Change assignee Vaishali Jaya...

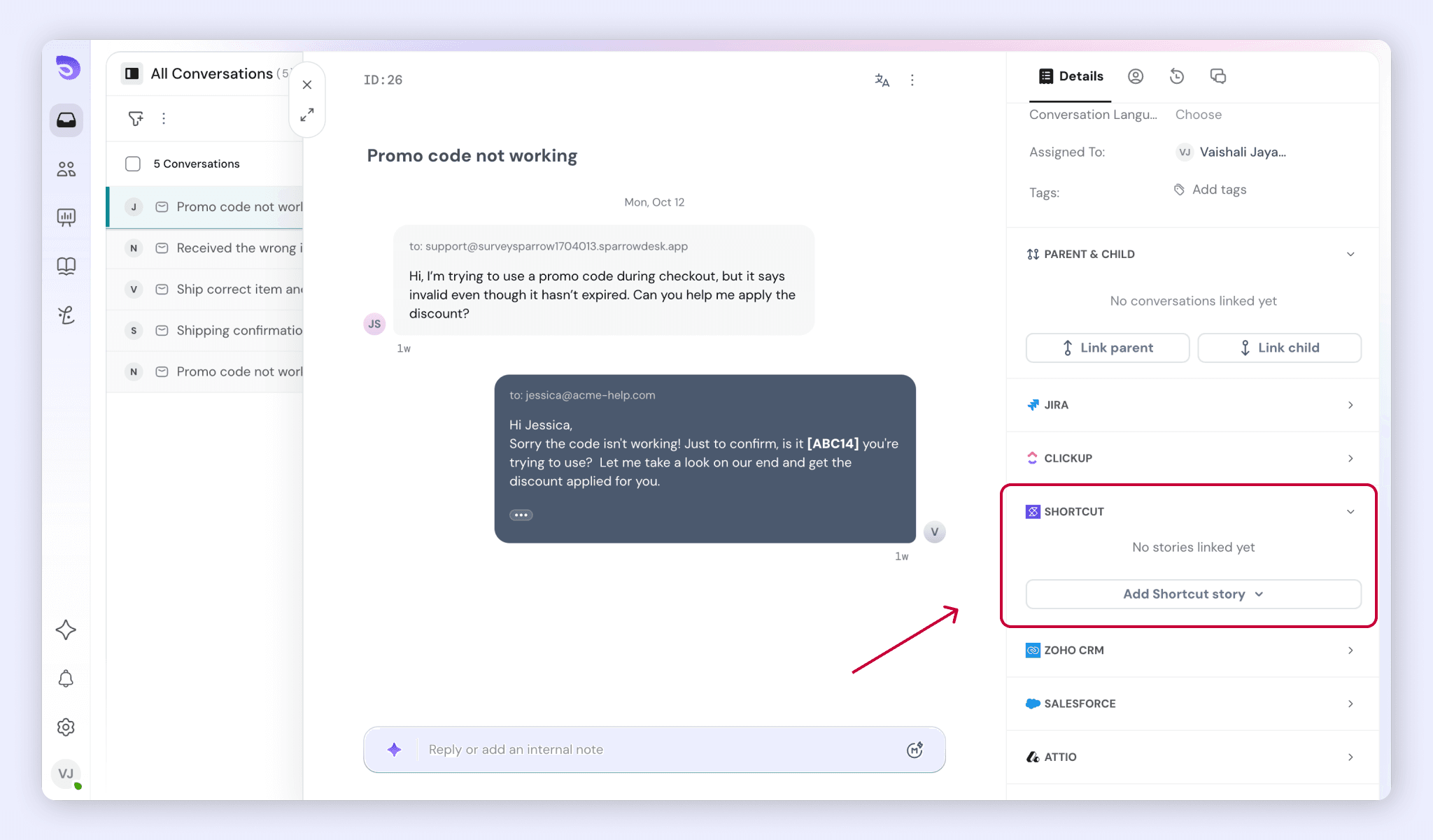[1231, 152]
